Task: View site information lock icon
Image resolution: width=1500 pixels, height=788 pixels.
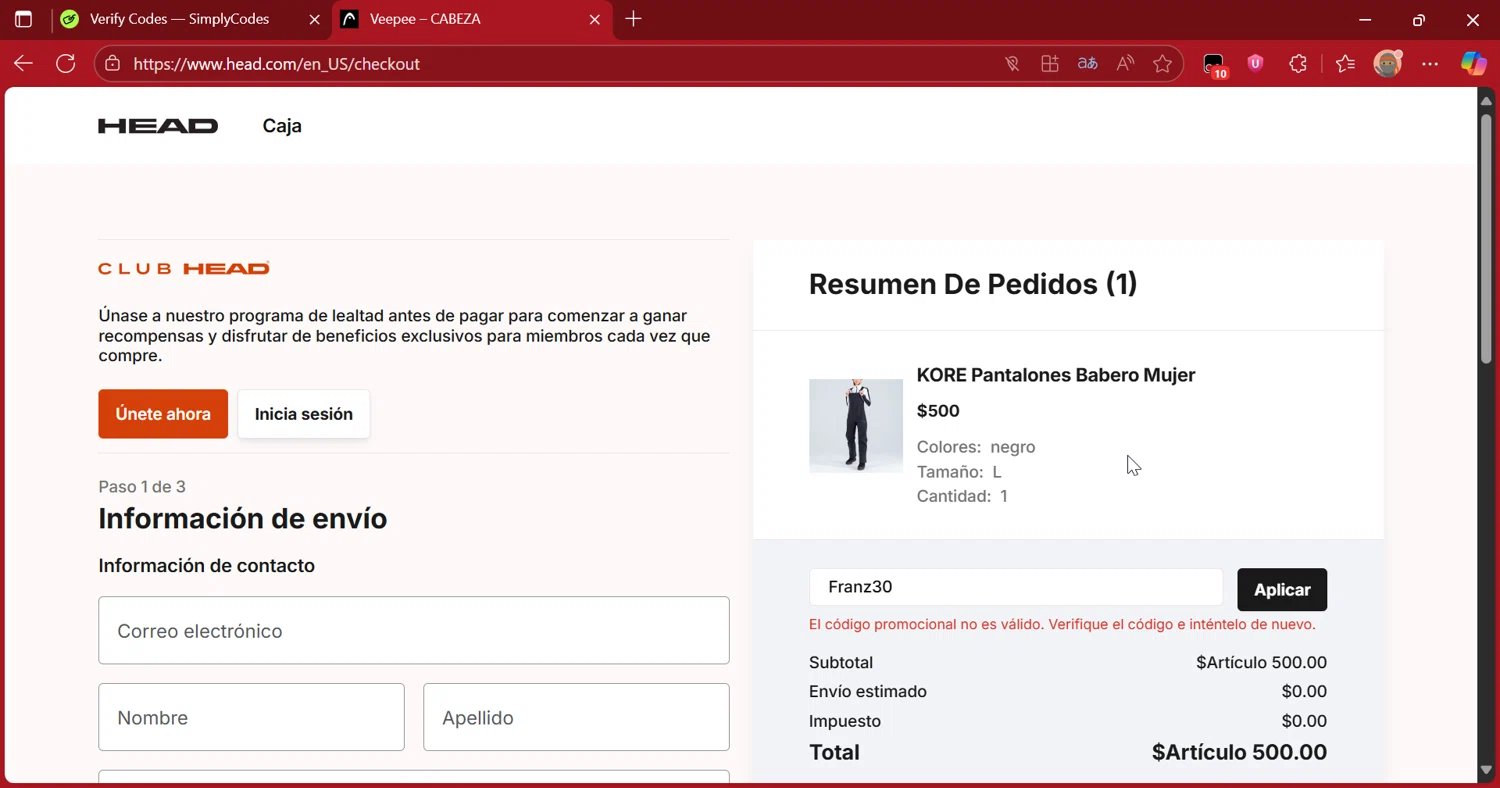Action: point(113,64)
